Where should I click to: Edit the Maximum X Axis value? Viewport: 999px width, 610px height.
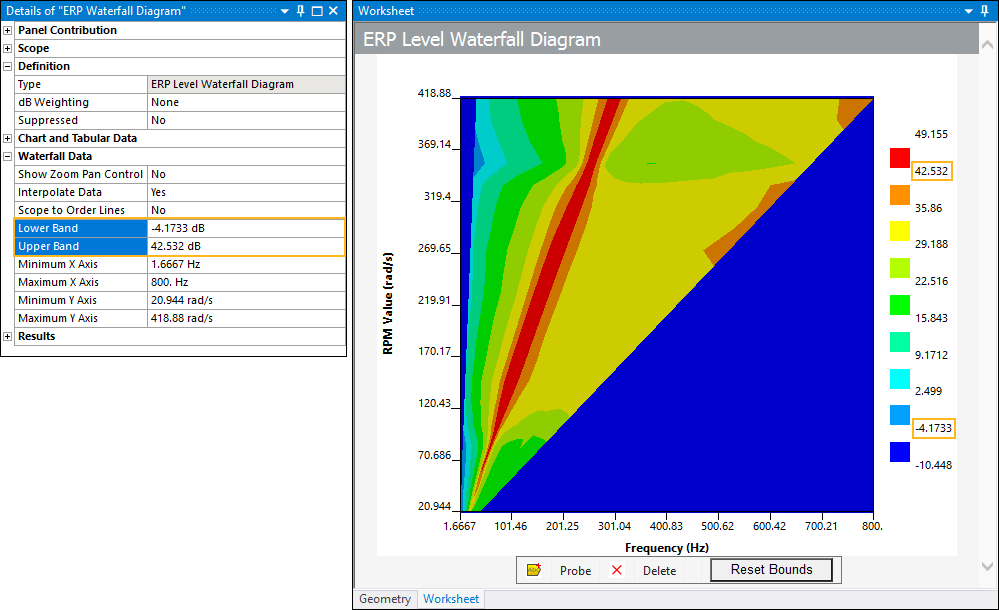click(x=246, y=282)
